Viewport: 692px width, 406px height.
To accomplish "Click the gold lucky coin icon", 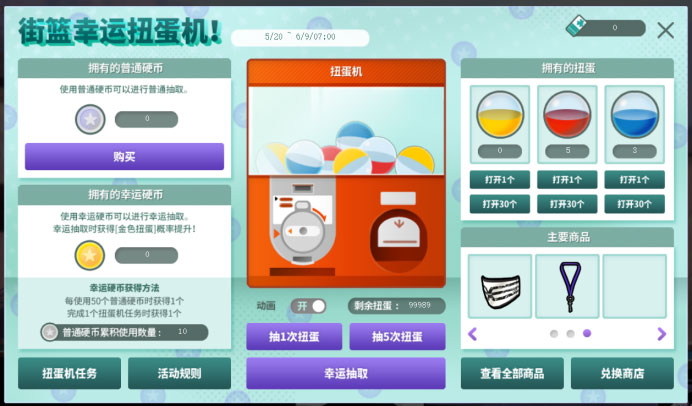I will pos(90,255).
